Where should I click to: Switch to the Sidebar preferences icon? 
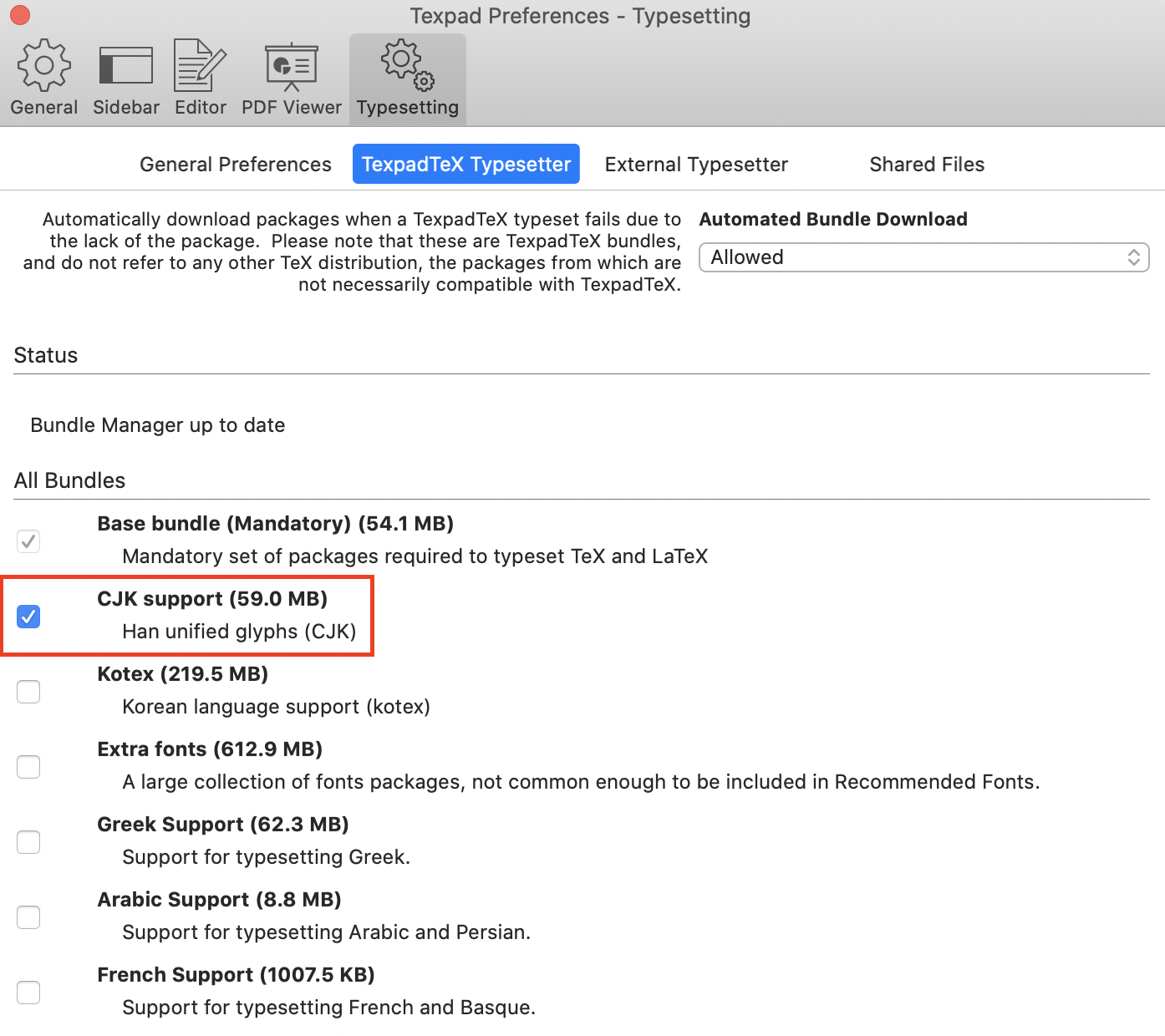tap(125, 75)
